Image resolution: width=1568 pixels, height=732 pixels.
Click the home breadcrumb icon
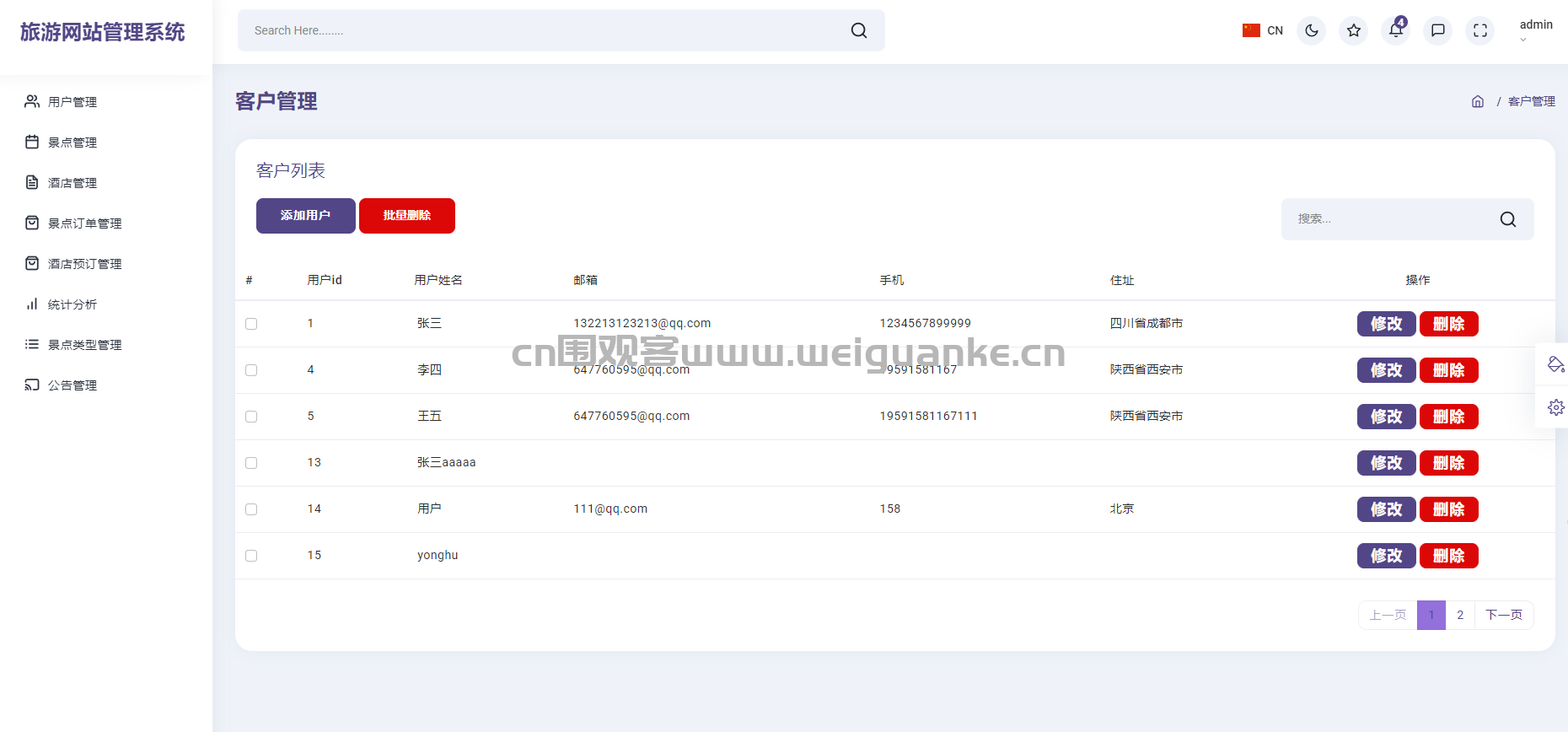(x=1477, y=101)
